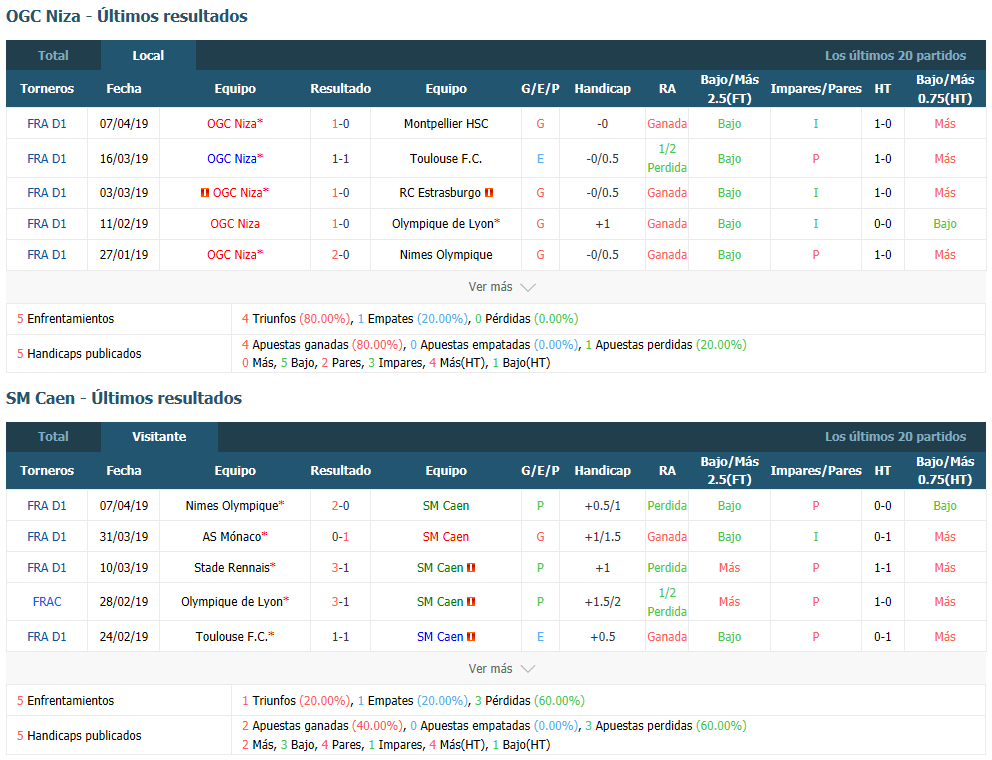The image size is (992, 760).
Task: Open Montpellier HSC team link
Action: point(446,124)
